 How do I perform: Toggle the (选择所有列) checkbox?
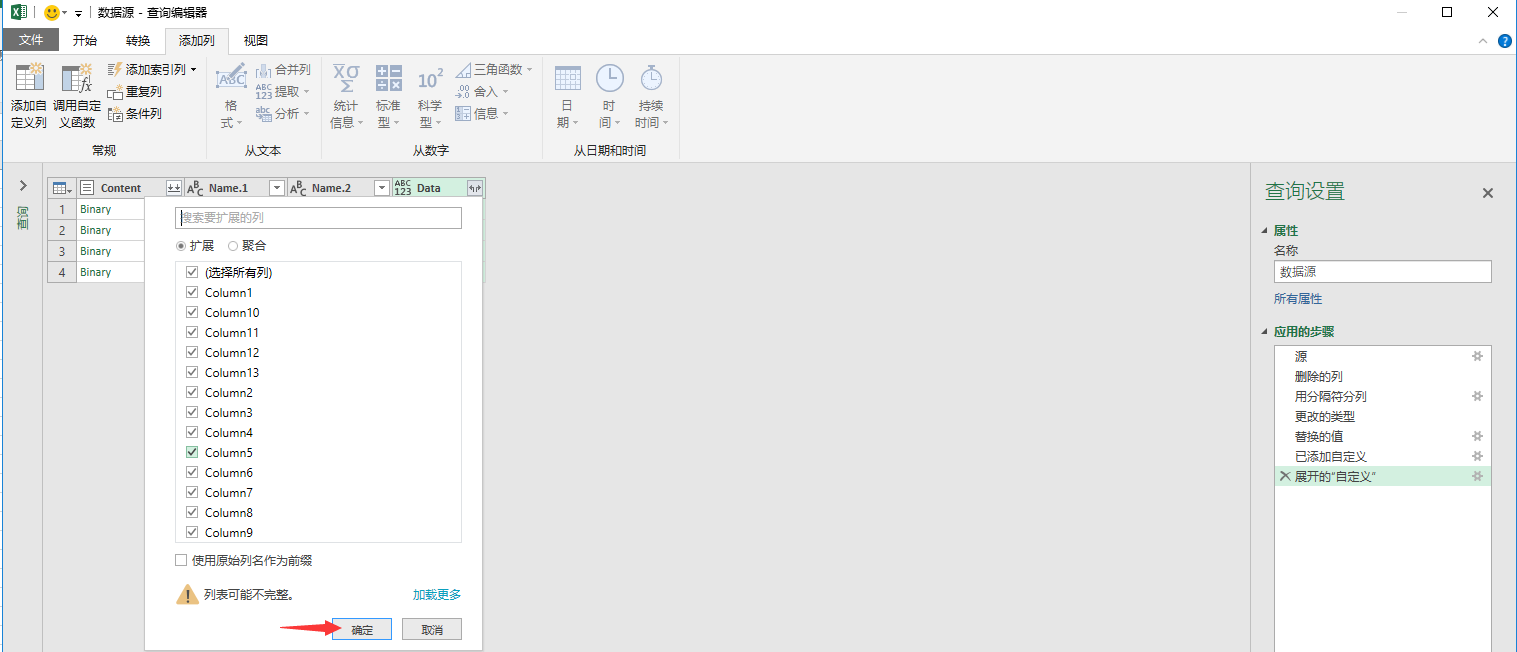pyautogui.click(x=192, y=272)
